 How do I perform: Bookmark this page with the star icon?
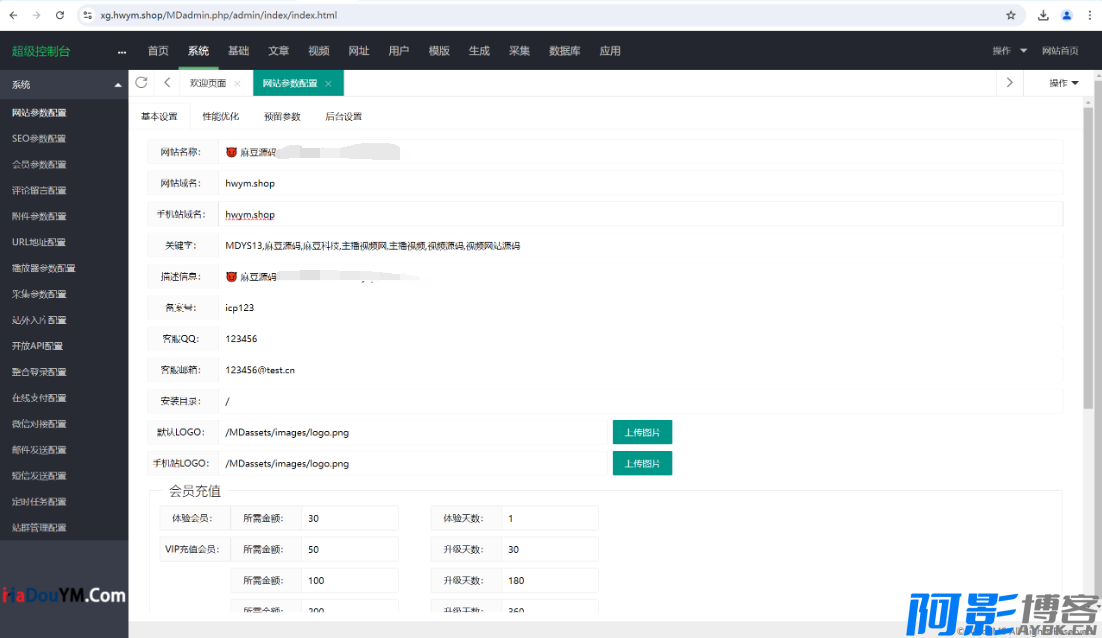pyautogui.click(x=1011, y=15)
